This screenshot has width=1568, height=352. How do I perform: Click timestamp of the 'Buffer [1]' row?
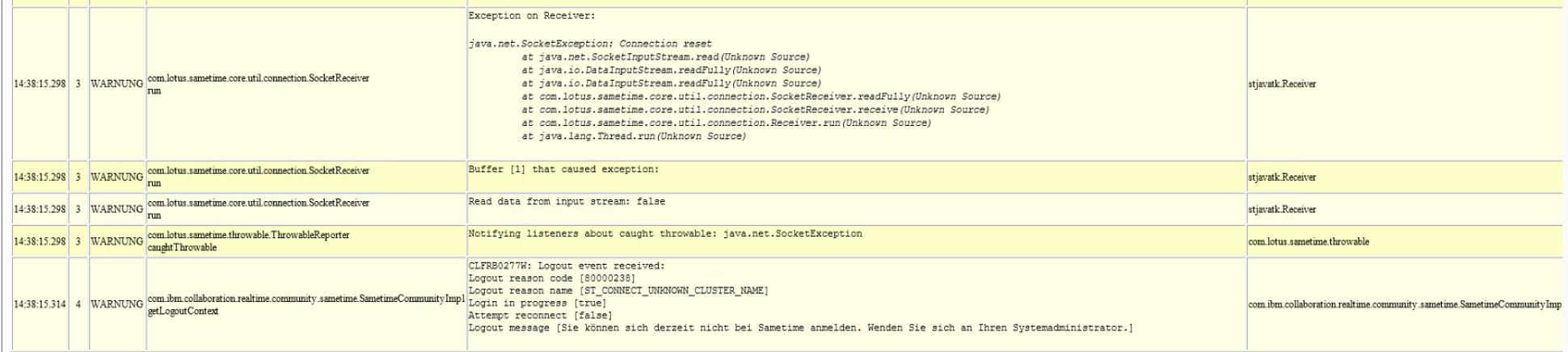tap(40, 177)
